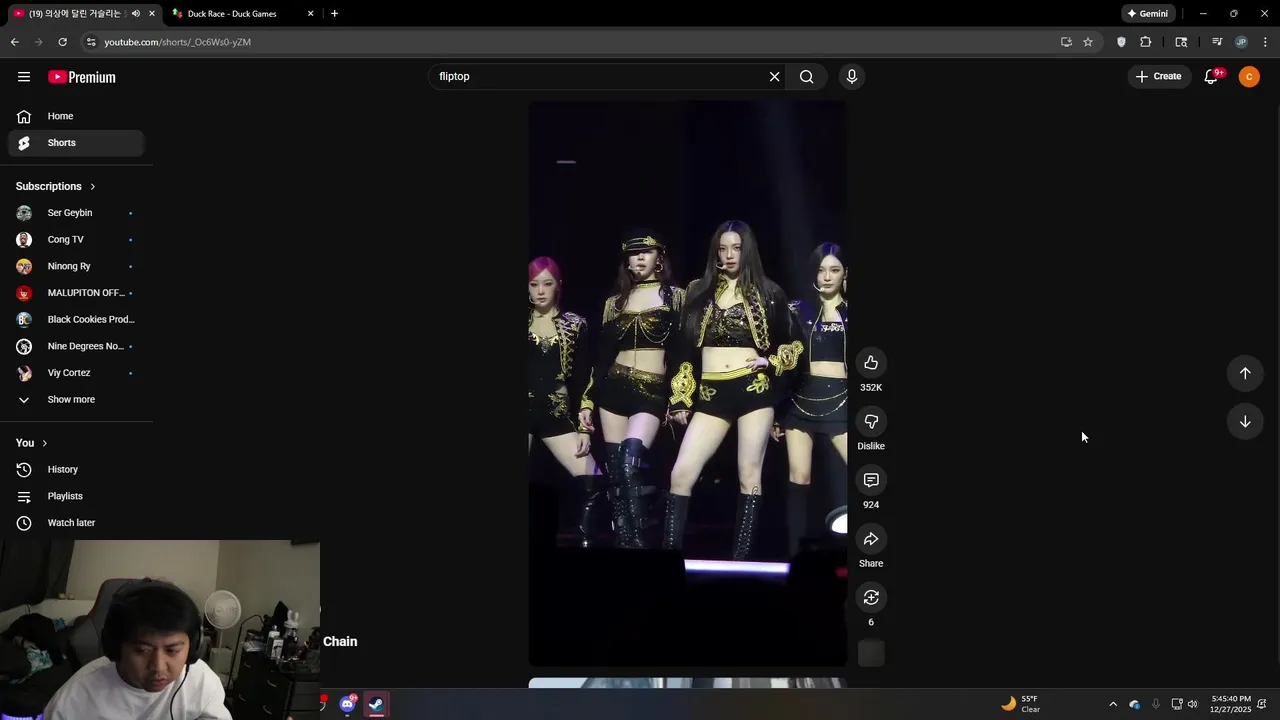The height and width of the screenshot is (720, 1280).
Task: Expand subscriptions list with Show more
Action: click(76, 399)
